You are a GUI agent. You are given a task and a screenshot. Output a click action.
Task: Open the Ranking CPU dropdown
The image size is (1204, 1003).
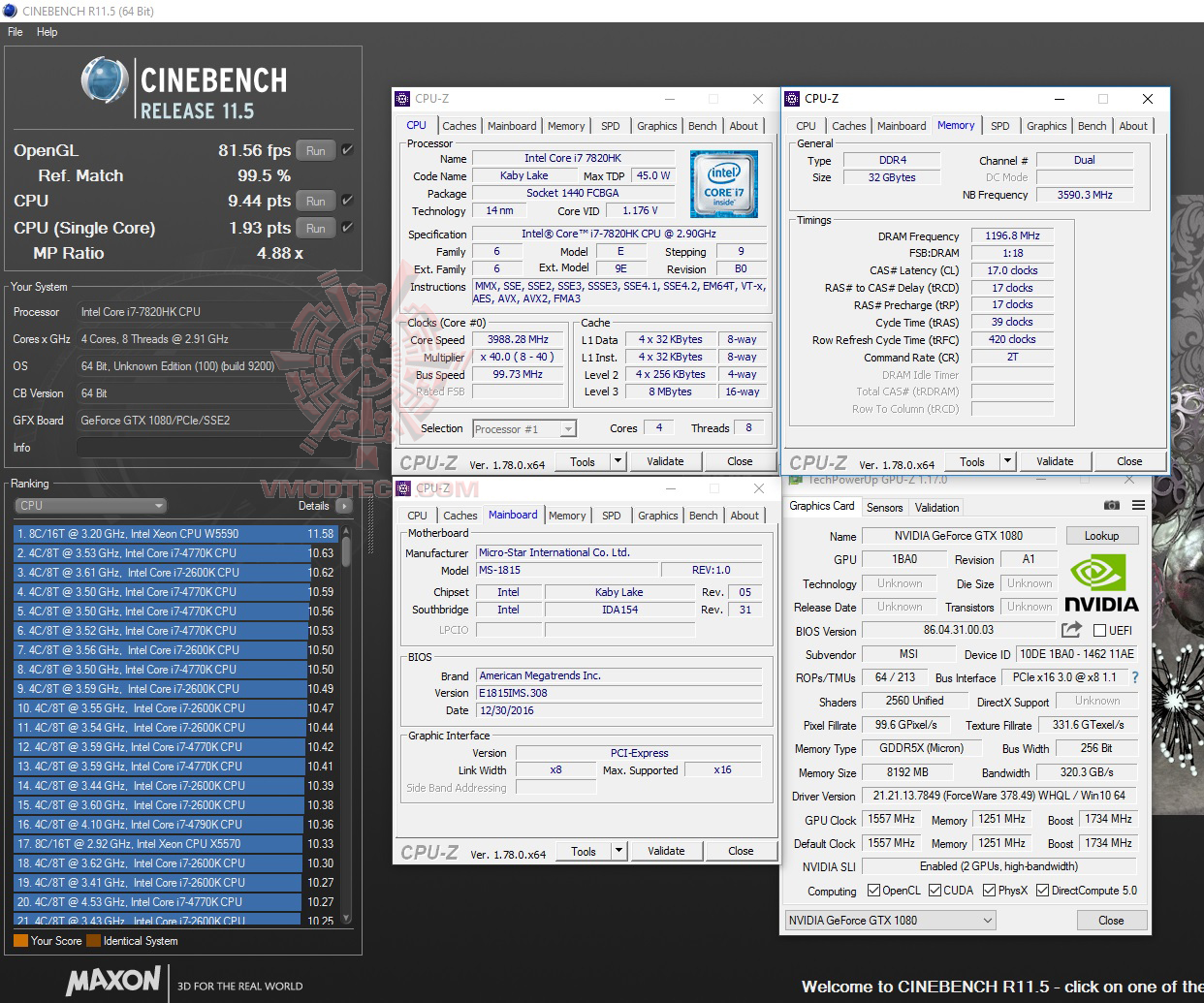click(91, 506)
